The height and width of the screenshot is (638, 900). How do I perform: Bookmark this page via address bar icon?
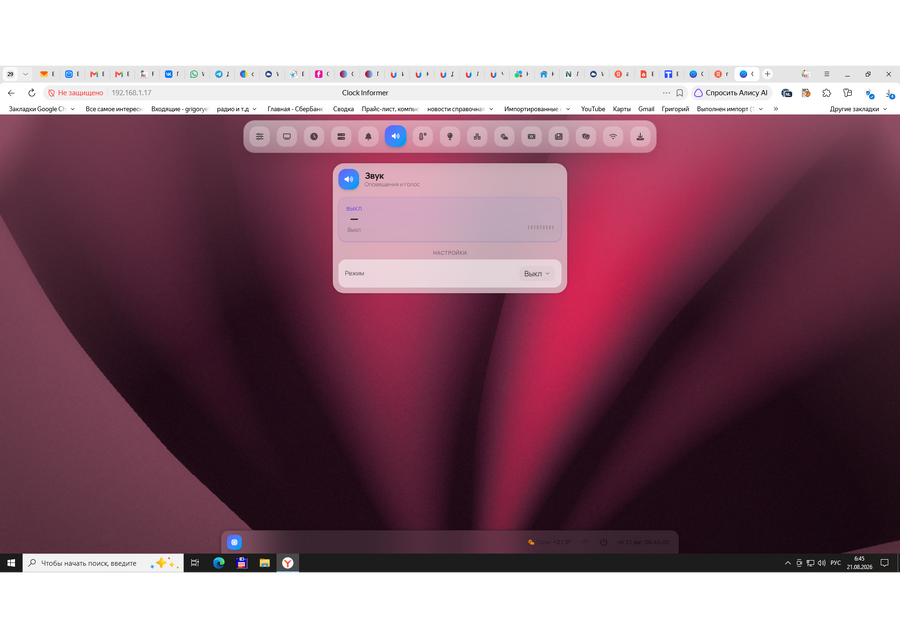[680, 93]
